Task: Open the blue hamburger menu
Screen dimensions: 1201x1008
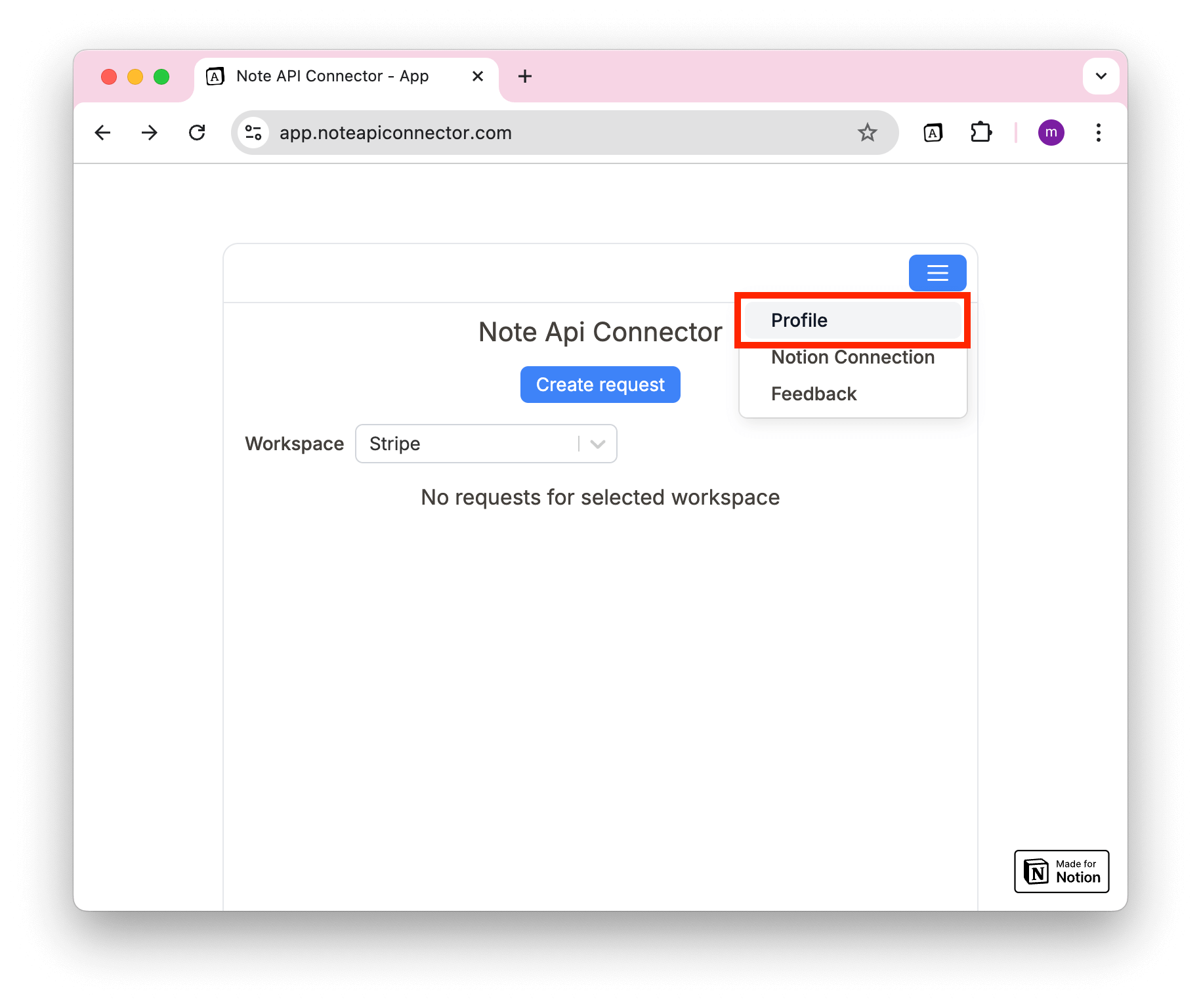Action: tap(937, 273)
